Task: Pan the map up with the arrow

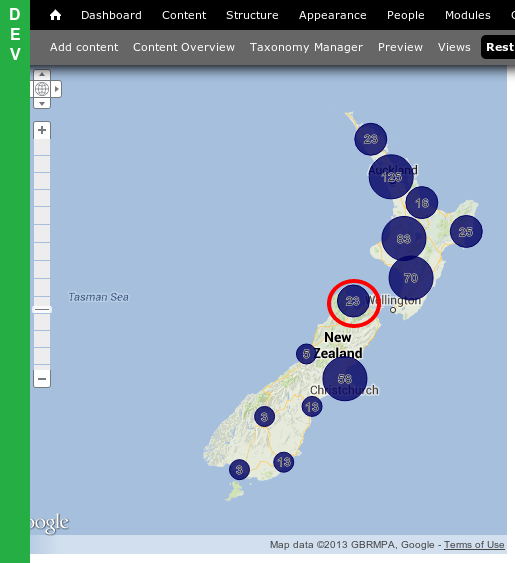Action: [42, 74]
